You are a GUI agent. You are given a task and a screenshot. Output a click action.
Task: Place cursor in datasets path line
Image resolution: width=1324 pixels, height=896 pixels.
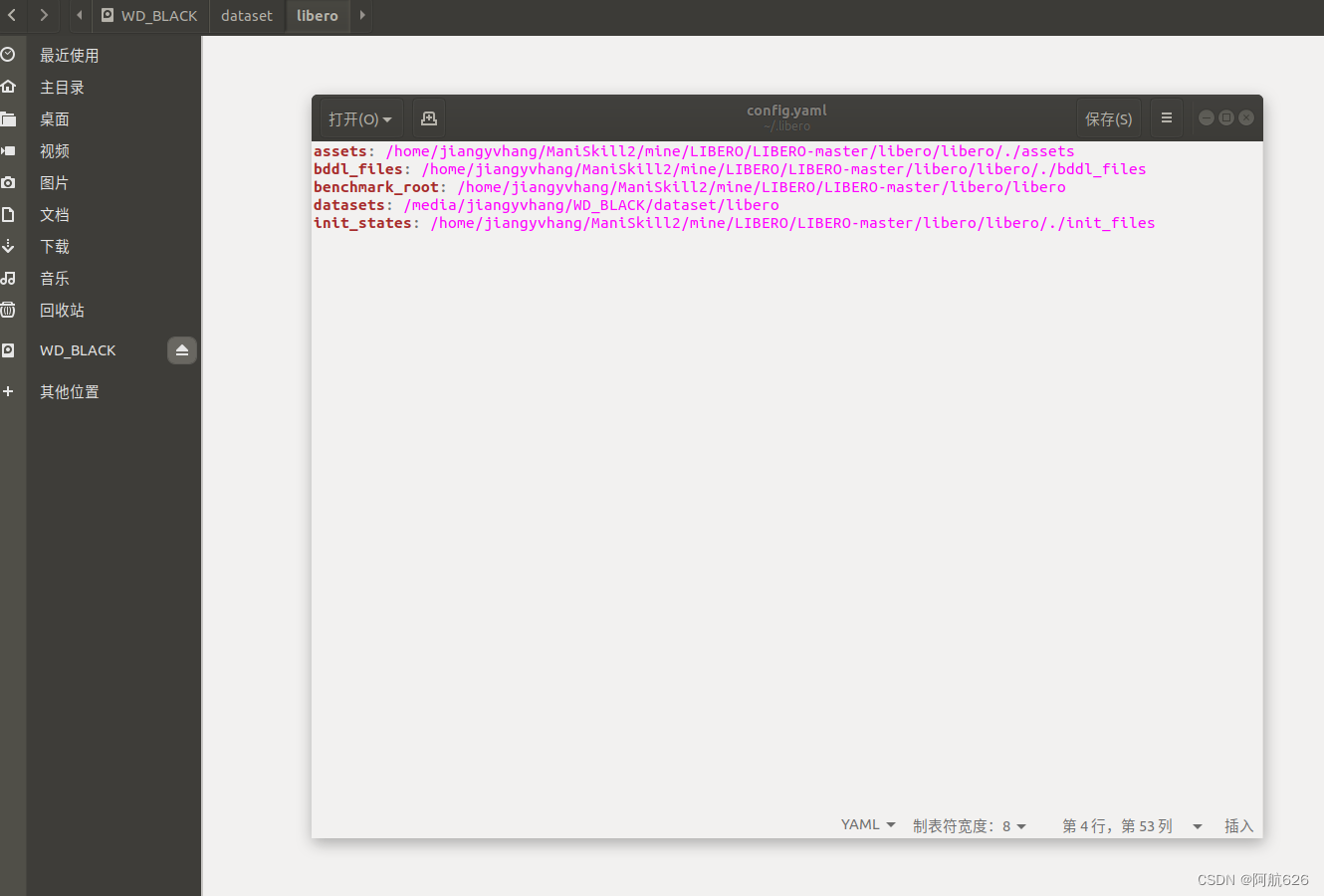(591, 205)
